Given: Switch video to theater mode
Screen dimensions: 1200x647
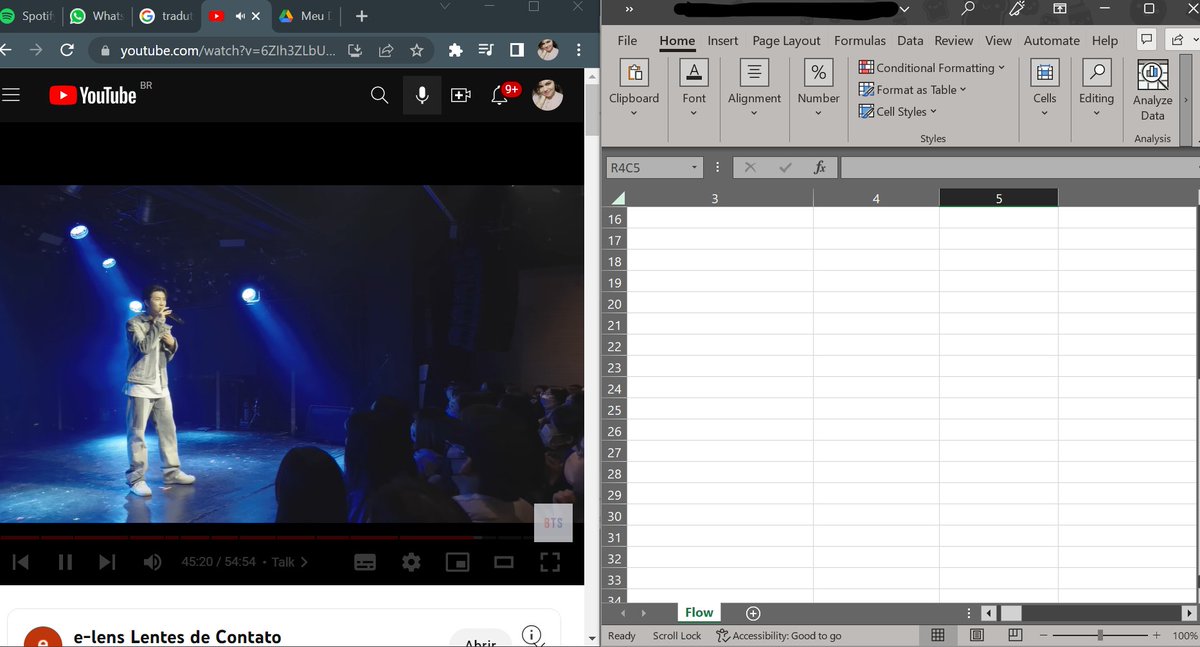Looking at the screenshot, I should tap(503, 562).
